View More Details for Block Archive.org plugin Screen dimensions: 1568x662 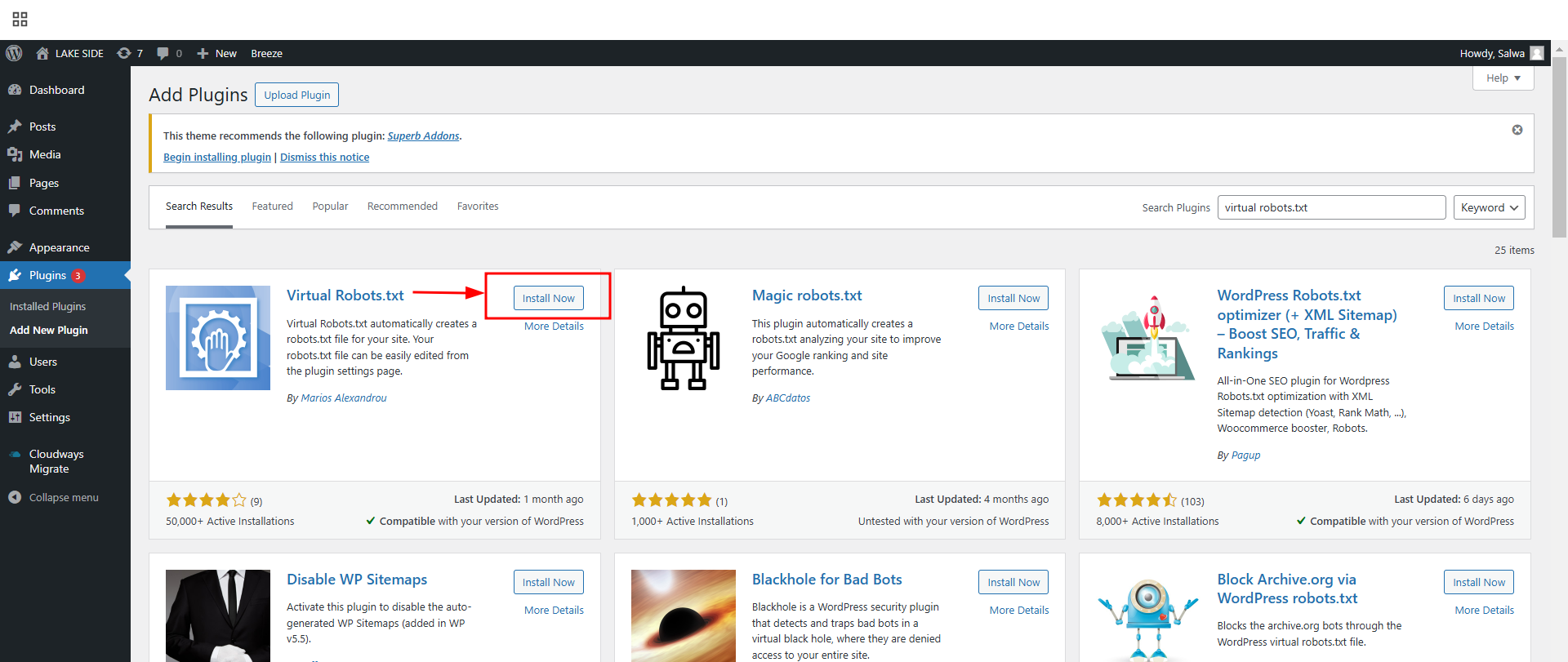click(x=1485, y=611)
